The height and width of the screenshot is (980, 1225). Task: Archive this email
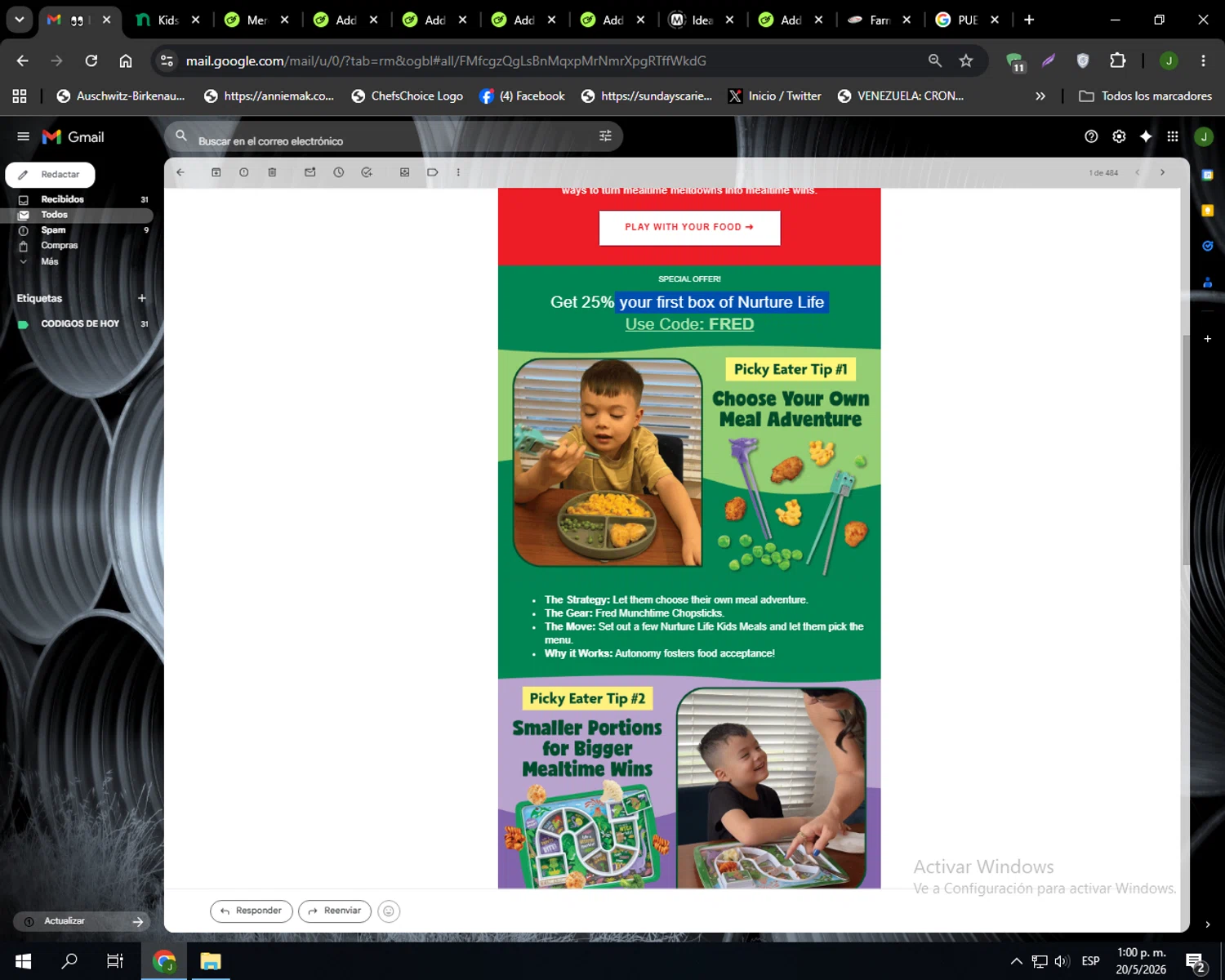(x=216, y=172)
